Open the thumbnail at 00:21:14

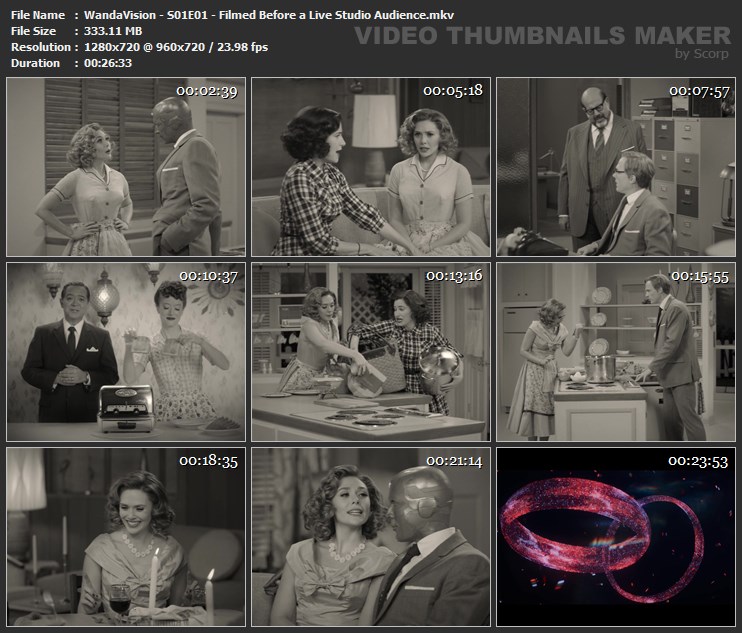(x=371, y=537)
